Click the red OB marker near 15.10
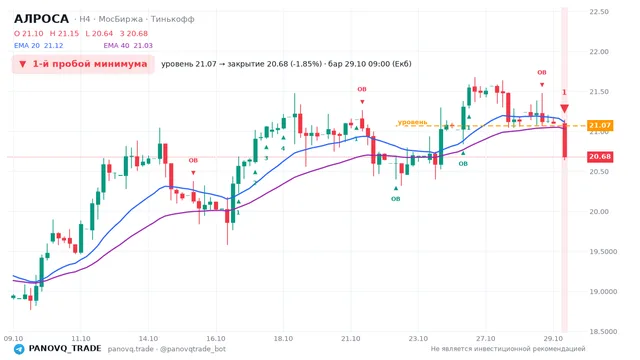The image size is (640, 360). 193,160
